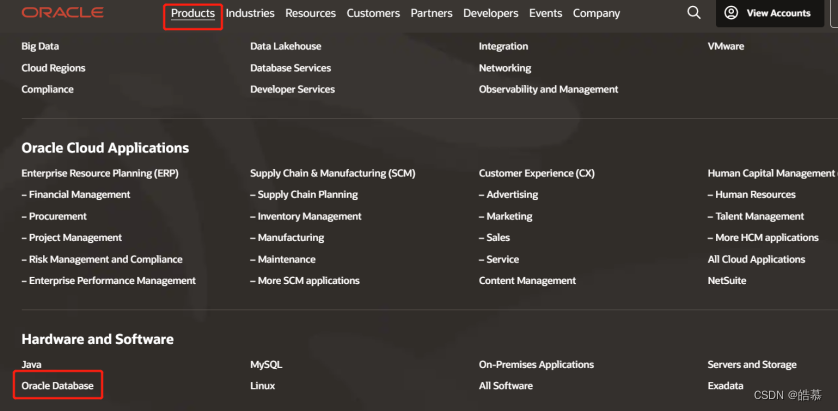Select Enterprise Performance Management

pyautogui.click(x=108, y=281)
